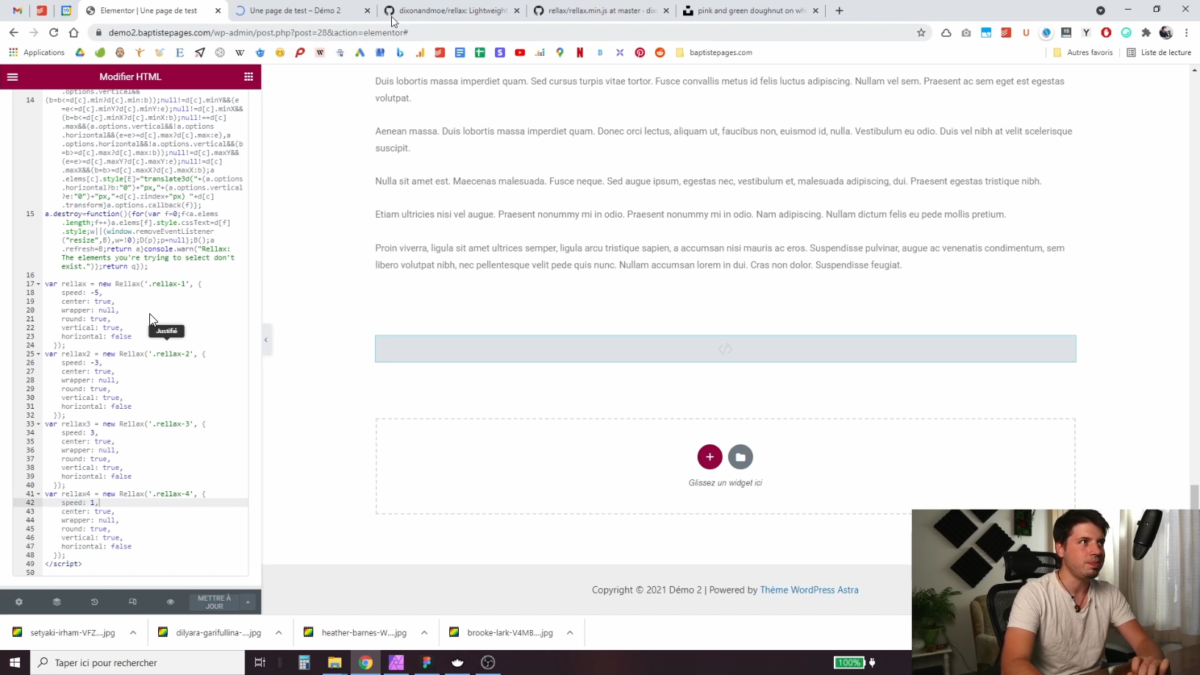Collapse the Elementor side panel handle
This screenshot has height=675, width=1200.
click(x=266, y=340)
